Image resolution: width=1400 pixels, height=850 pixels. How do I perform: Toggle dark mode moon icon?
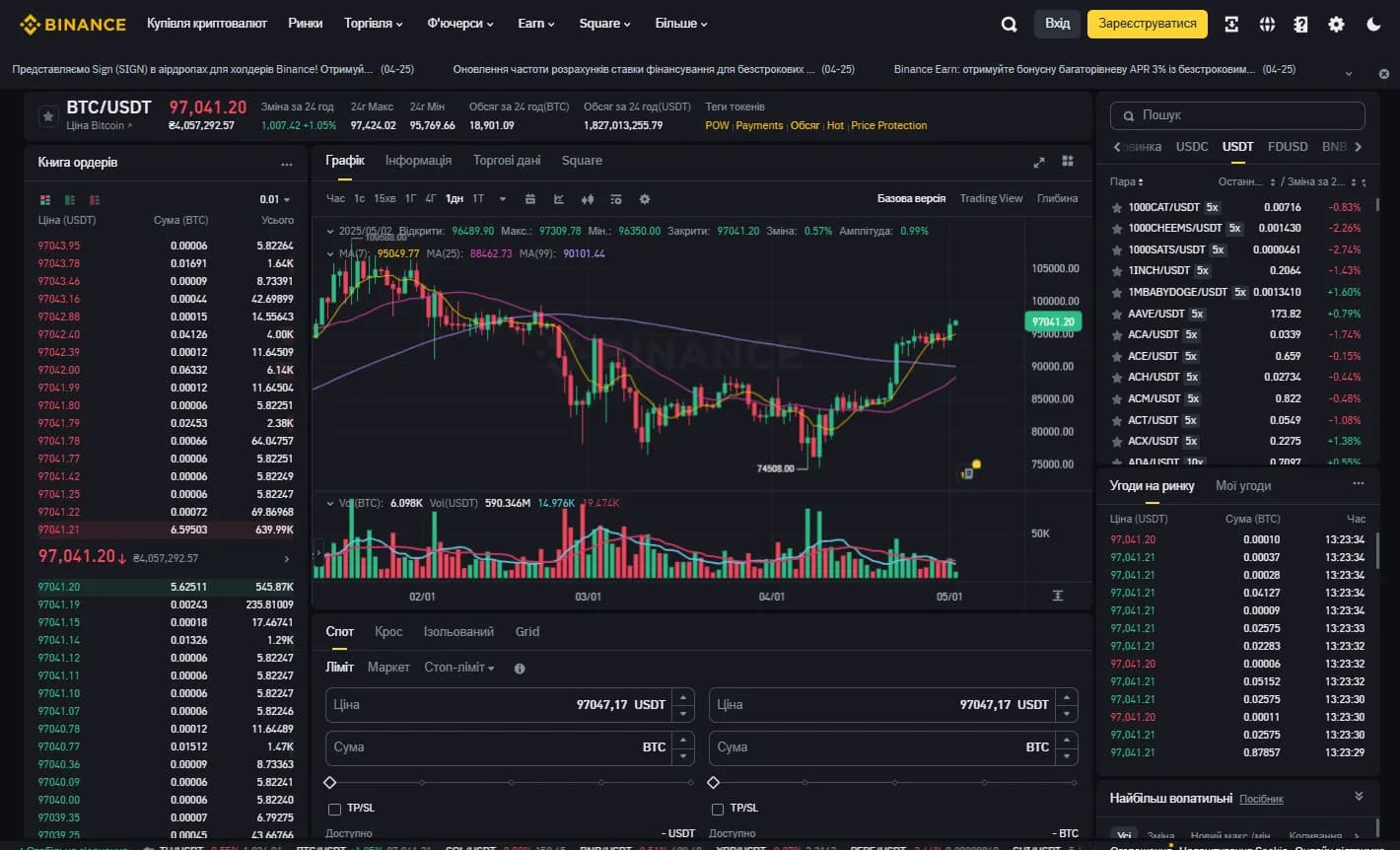[1373, 25]
